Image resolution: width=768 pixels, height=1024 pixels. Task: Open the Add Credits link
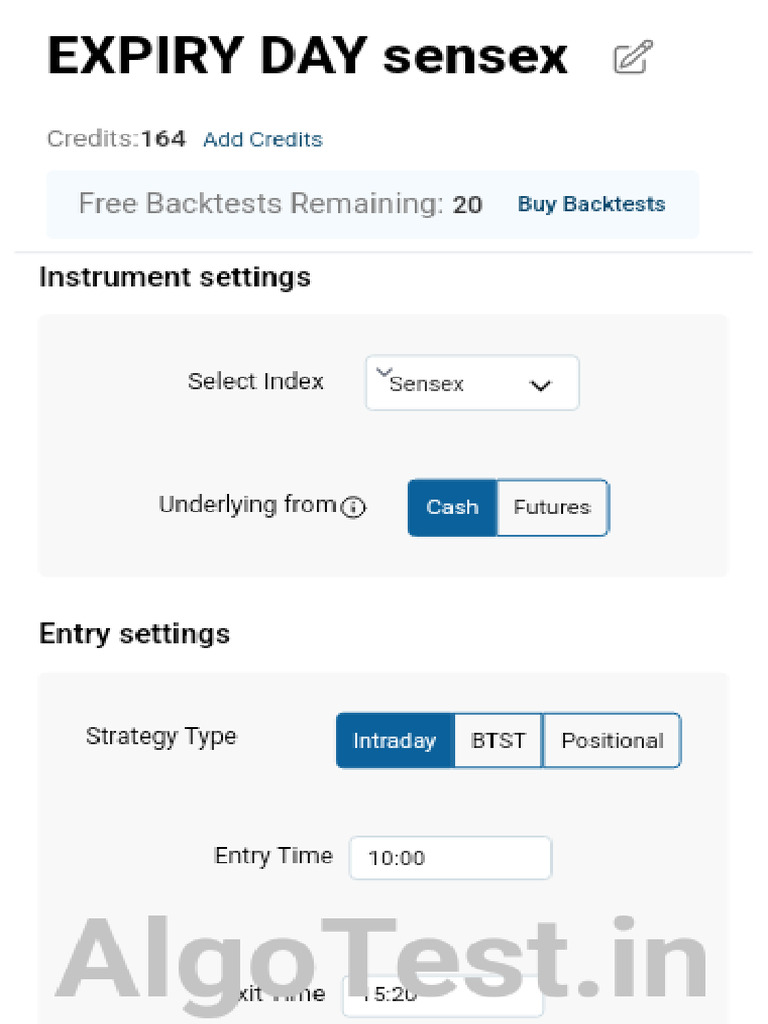click(x=263, y=140)
